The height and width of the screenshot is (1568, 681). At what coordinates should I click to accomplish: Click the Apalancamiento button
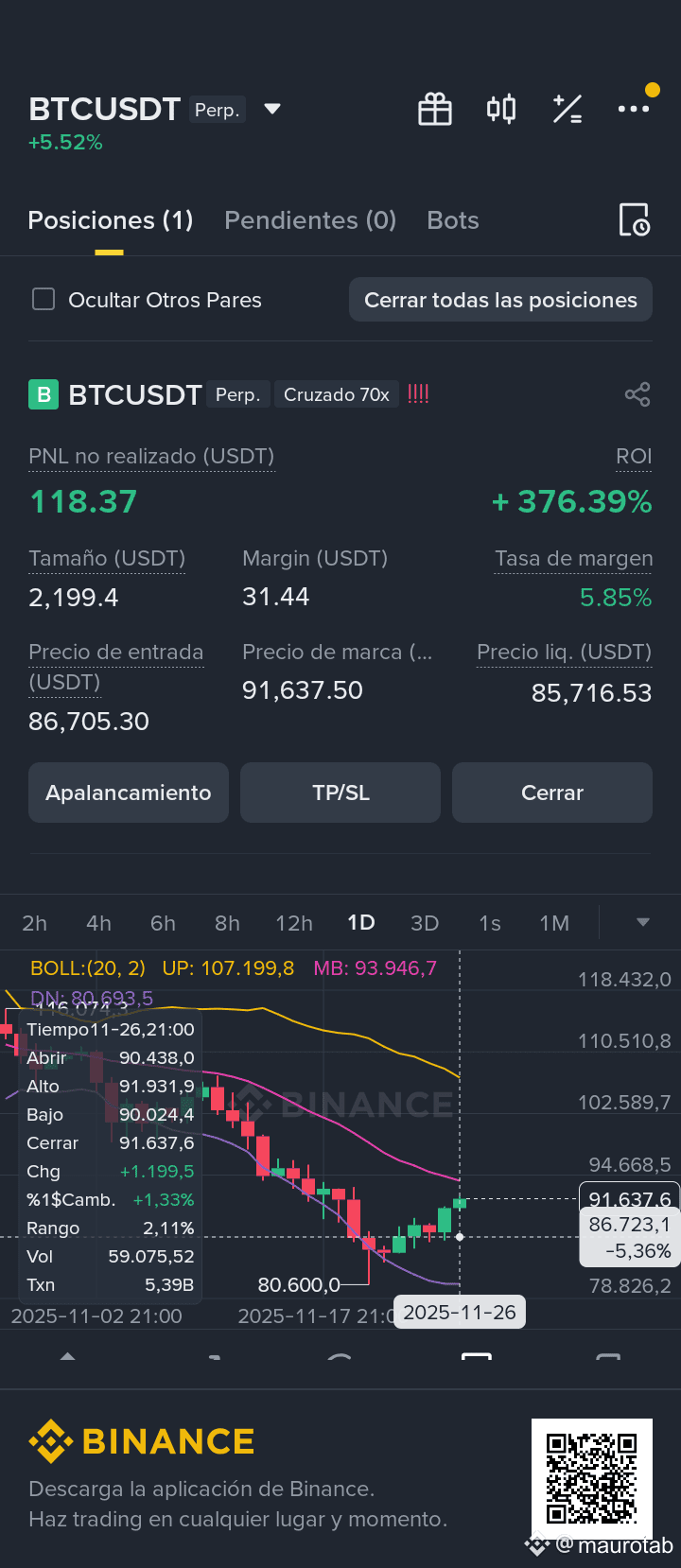[129, 793]
